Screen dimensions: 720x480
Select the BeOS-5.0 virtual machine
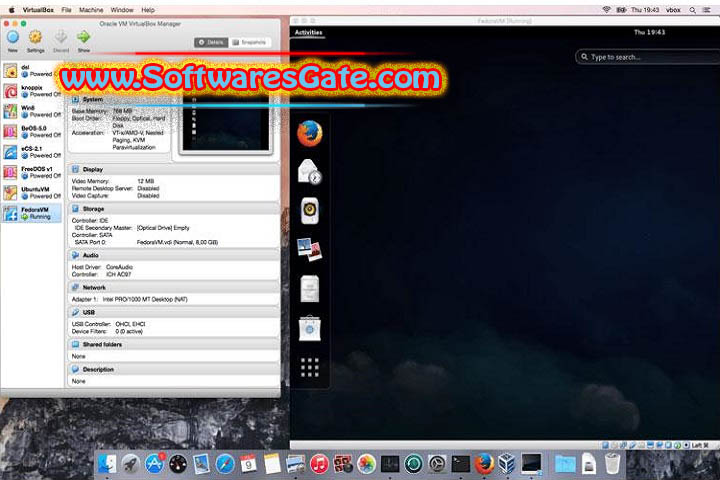[x=32, y=131]
